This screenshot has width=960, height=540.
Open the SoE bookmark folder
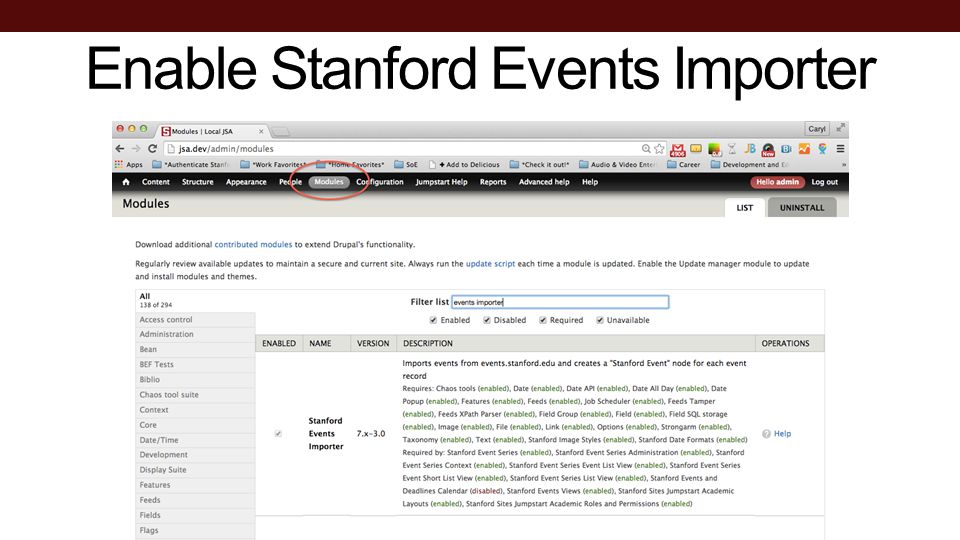406,165
